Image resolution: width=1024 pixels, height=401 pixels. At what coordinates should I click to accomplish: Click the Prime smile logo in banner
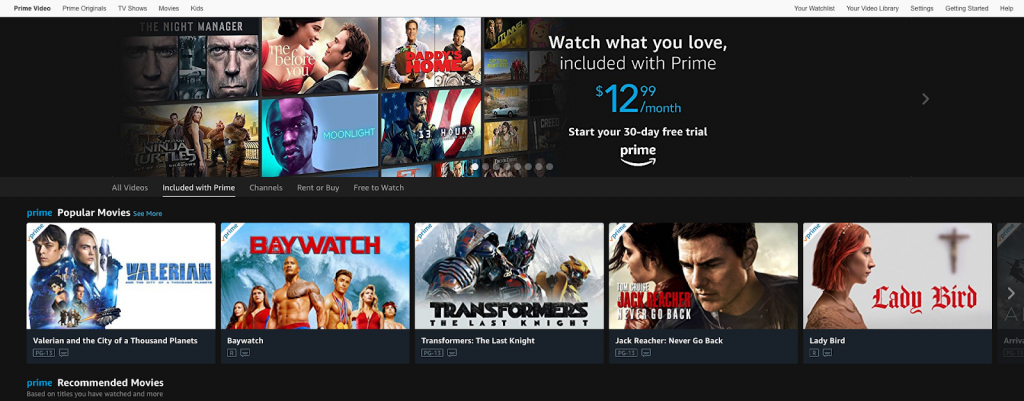(637, 155)
